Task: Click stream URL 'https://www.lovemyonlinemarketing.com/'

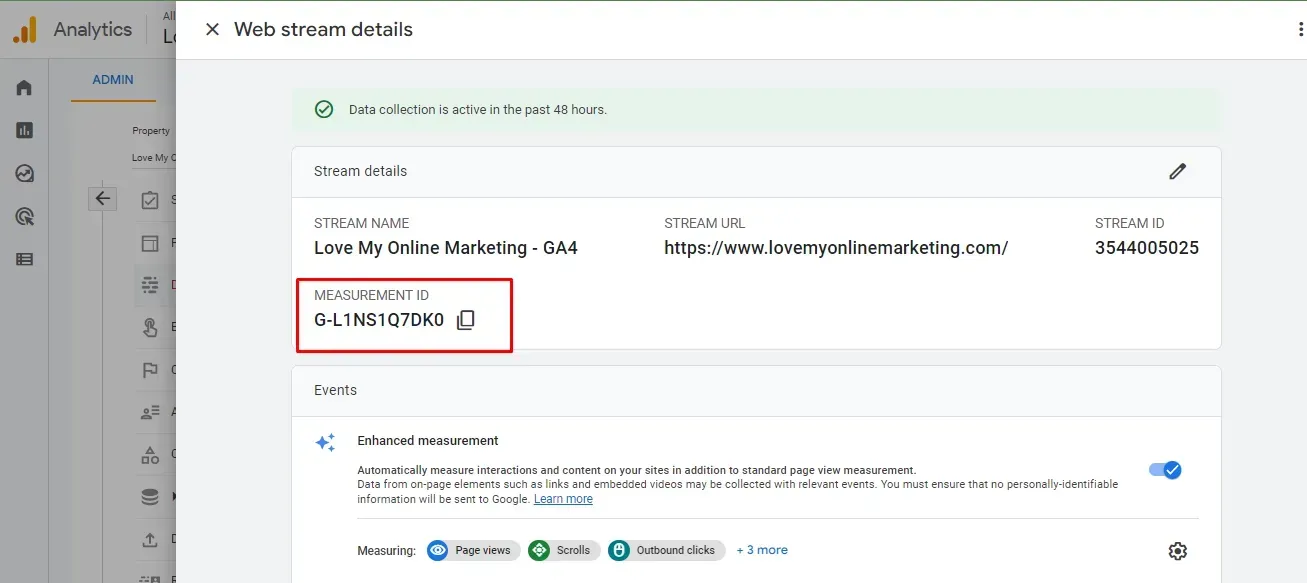Action: pos(836,248)
